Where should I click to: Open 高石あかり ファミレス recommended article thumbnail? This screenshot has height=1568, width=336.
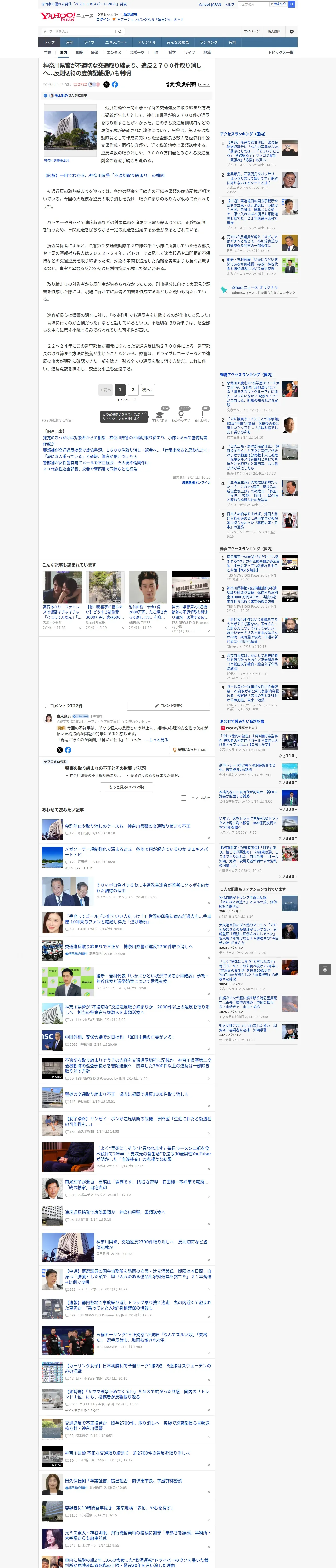pyautogui.click(x=62, y=588)
